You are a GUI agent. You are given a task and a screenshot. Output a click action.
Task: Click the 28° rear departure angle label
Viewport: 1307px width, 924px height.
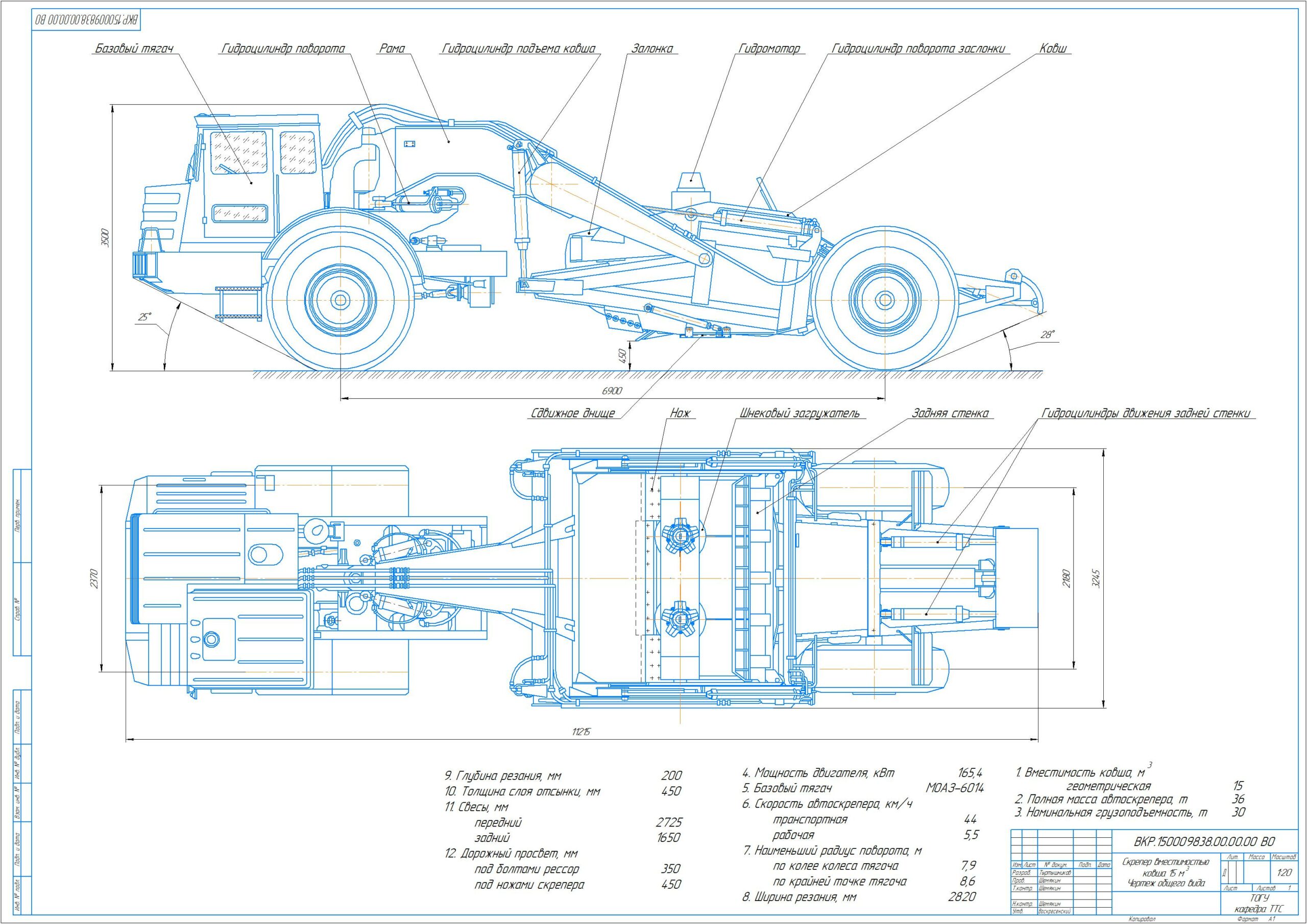pyautogui.click(x=1048, y=335)
